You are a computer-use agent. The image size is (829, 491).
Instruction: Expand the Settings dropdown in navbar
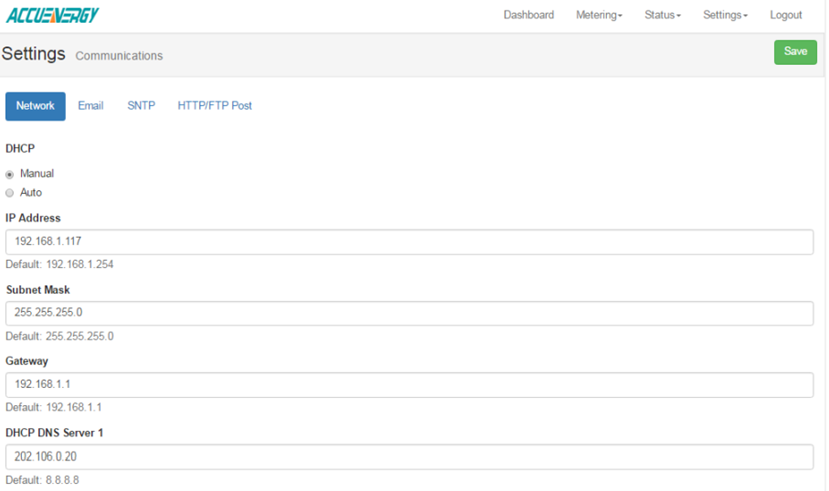tap(725, 15)
